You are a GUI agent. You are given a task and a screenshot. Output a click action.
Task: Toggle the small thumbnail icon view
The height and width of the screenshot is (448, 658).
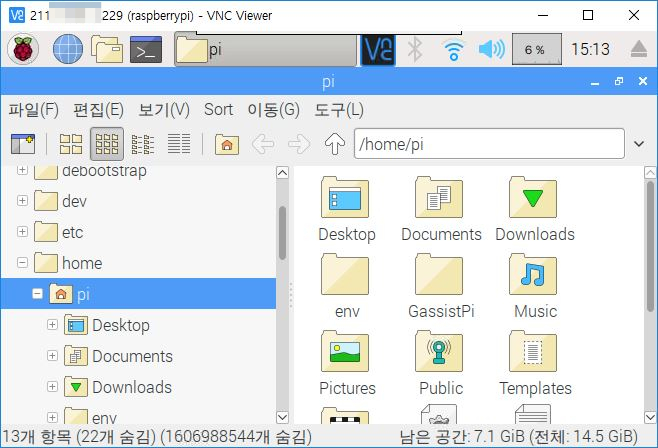tap(107, 144)
